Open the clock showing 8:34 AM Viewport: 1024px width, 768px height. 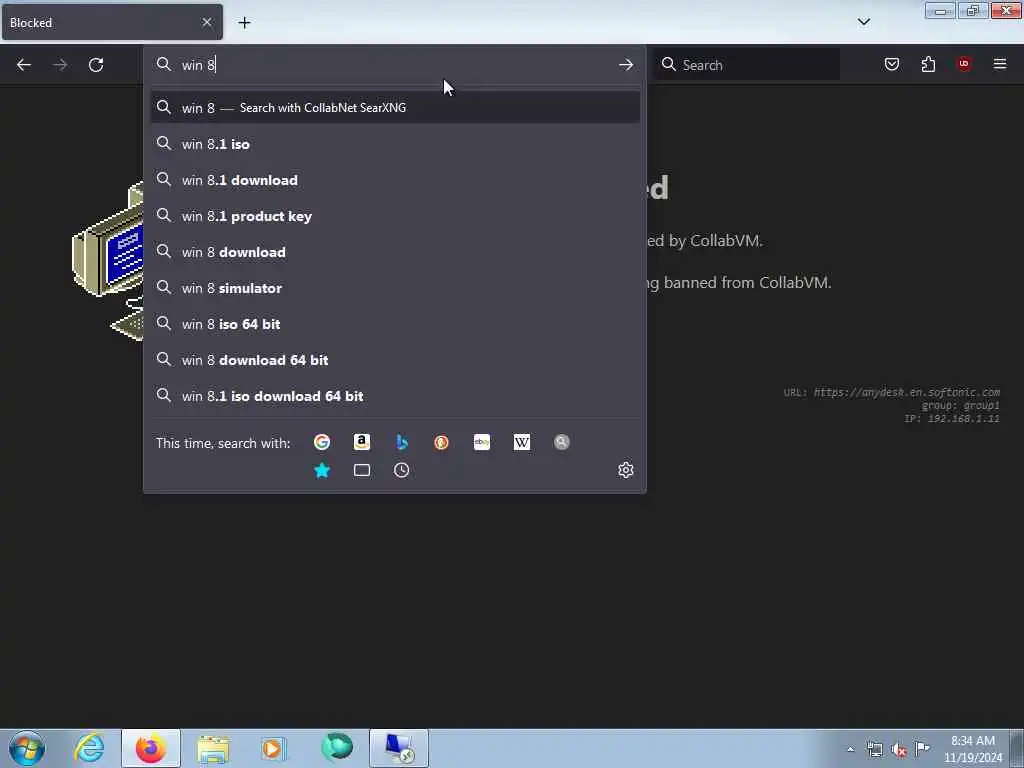point(972,749)
